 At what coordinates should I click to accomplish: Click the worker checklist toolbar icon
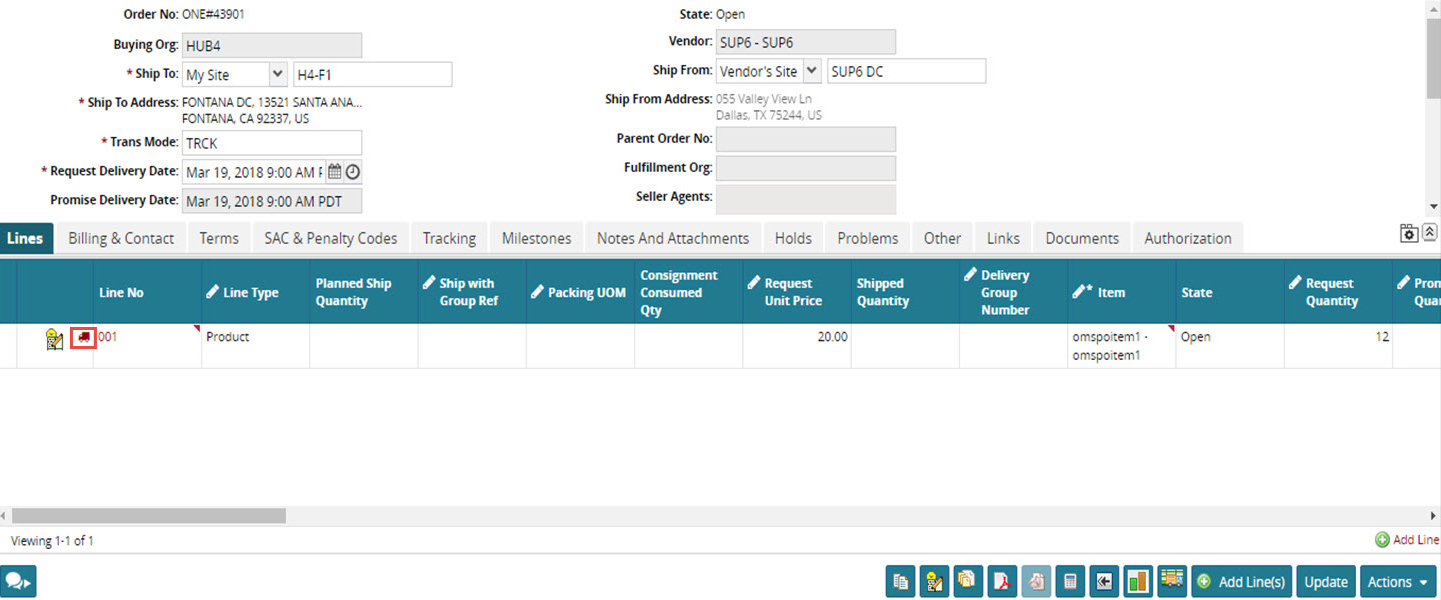pyautogui.click(x=934, y=581)
